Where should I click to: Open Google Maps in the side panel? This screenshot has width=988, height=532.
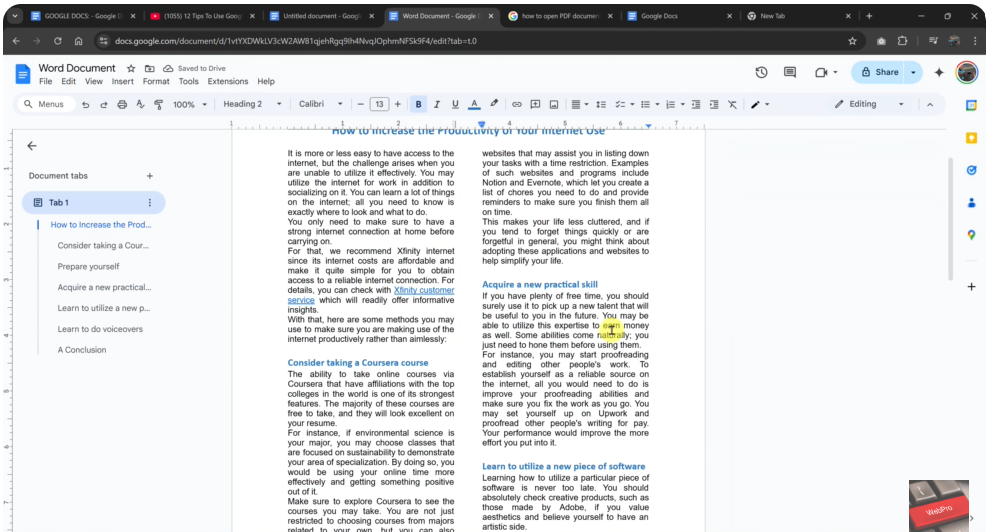pos(971,234)
